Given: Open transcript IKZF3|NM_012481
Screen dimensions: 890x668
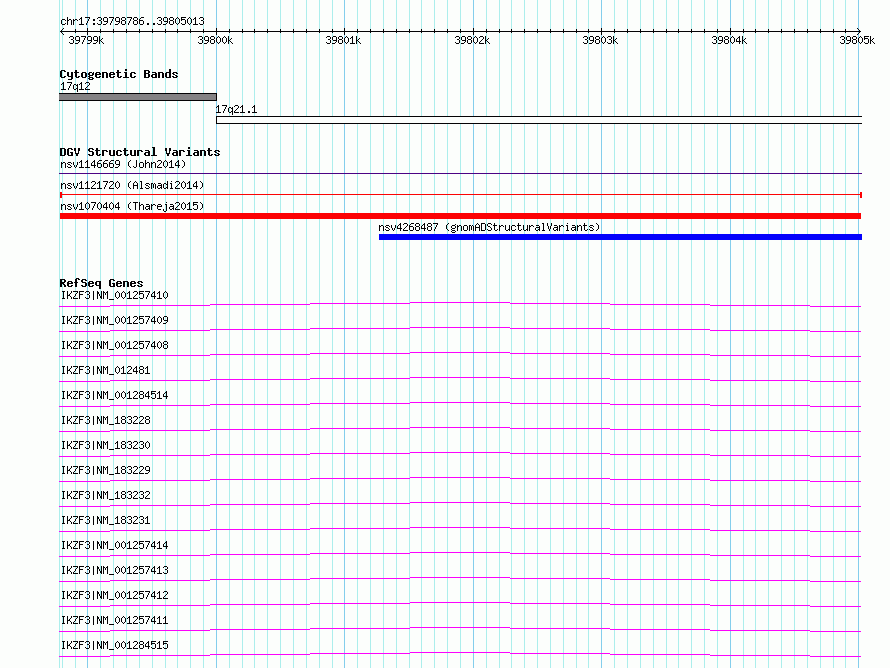Looking at the screenshot, I should click(x=106, y=370).
